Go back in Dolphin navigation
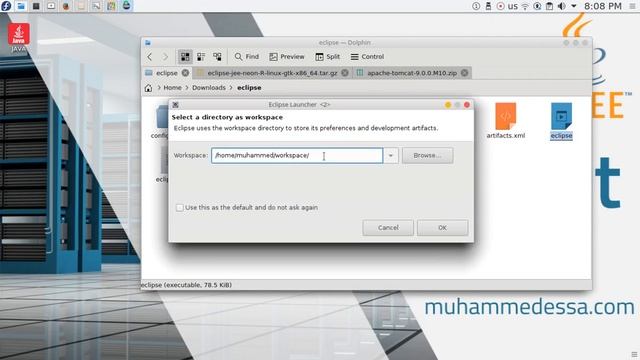This screenshot has height=360, width=640. [150, 57]
